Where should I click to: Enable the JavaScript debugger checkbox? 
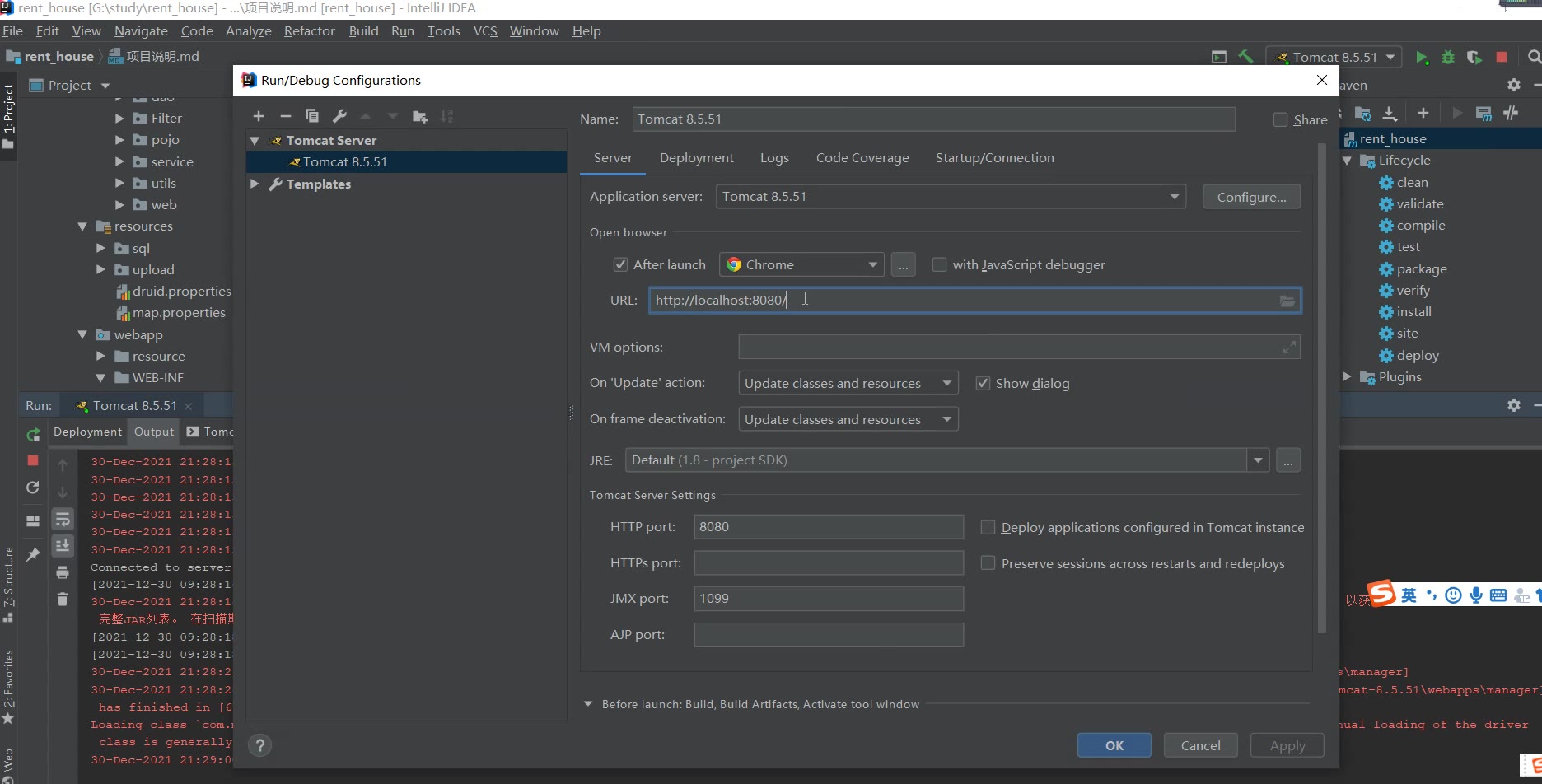[x=939, y=264]
